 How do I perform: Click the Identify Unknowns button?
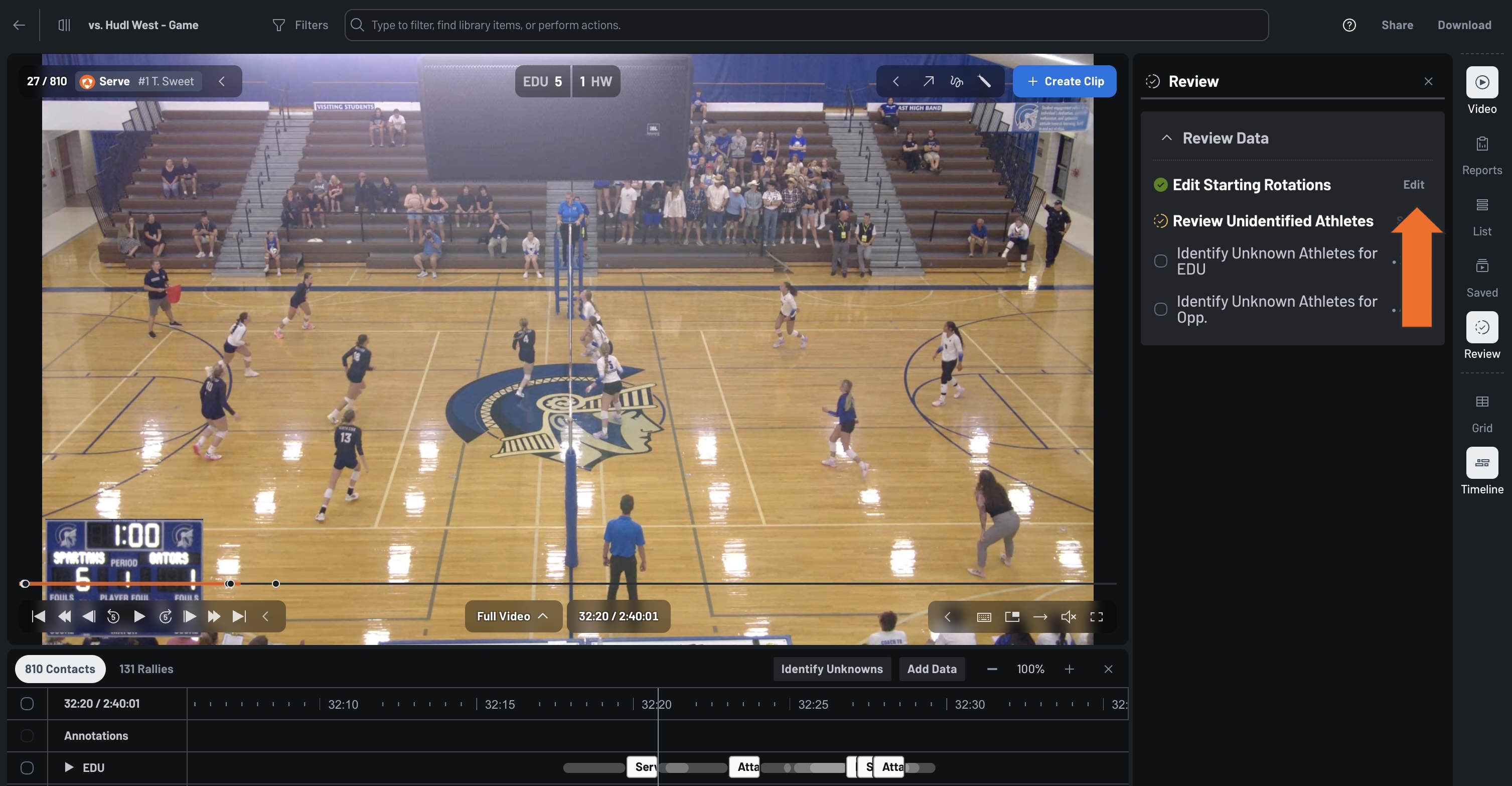832,669
